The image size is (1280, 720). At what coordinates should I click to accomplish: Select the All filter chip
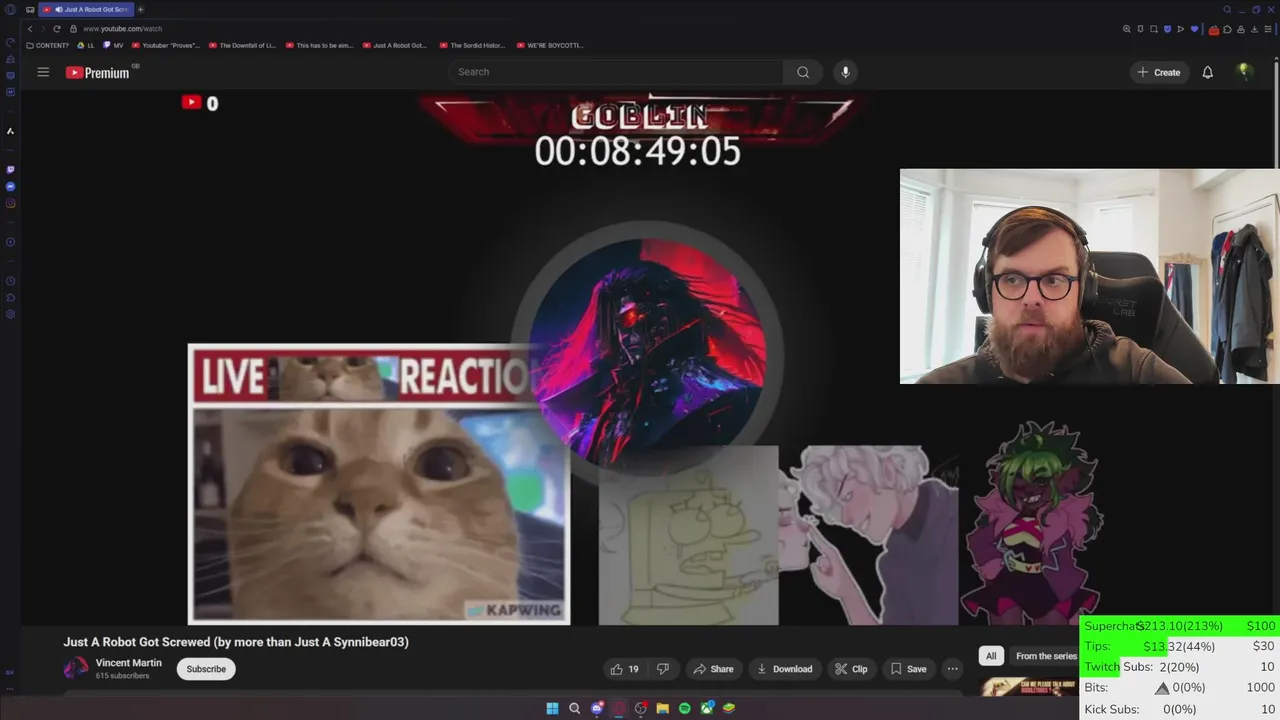(991, 656)
